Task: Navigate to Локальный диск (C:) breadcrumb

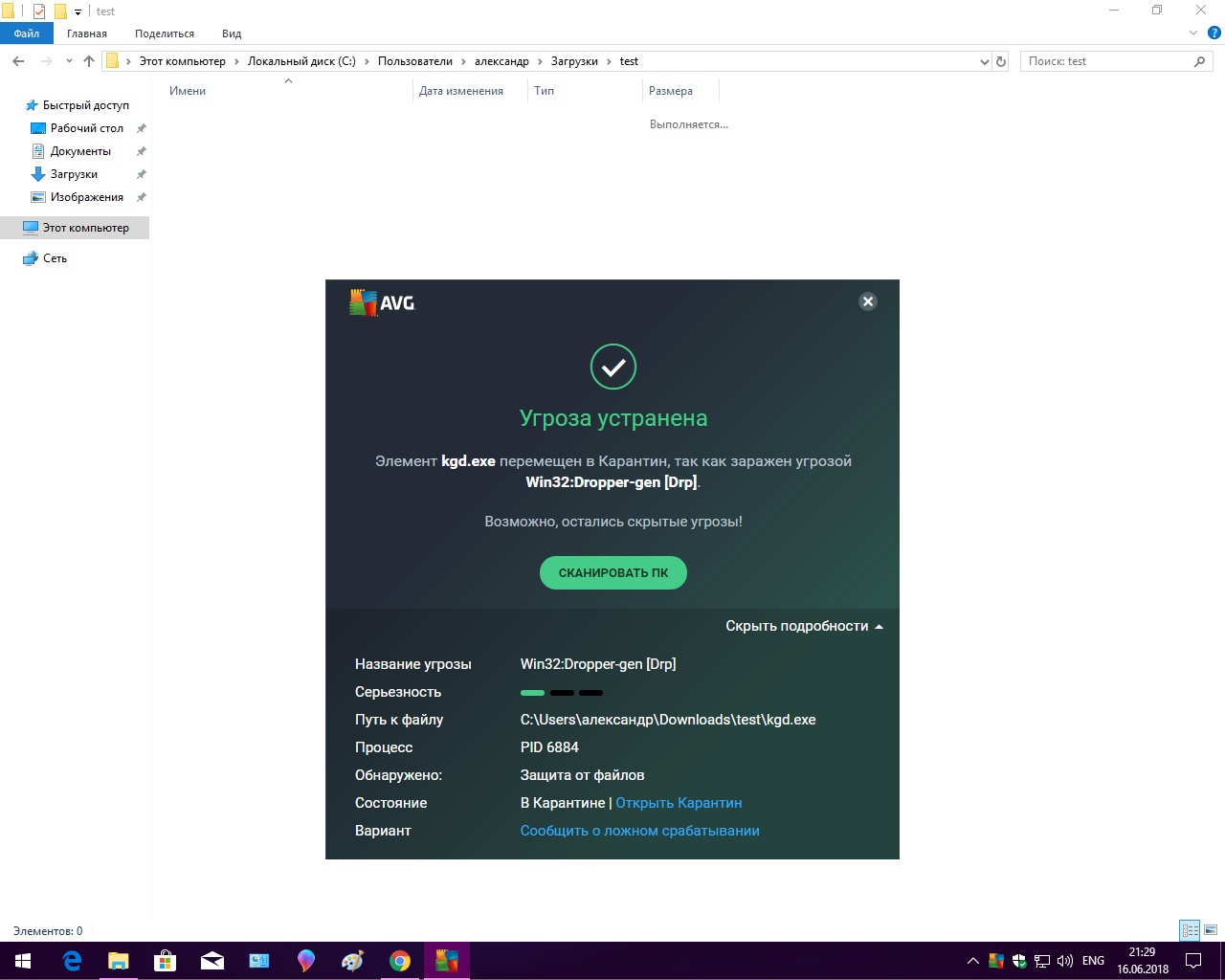Action: (301, 61)
